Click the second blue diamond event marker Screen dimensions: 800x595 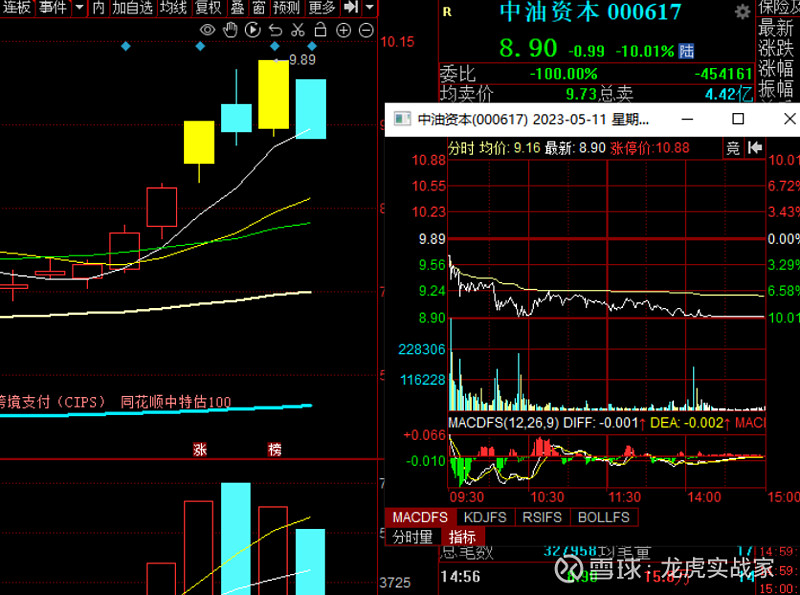point(200,46)
